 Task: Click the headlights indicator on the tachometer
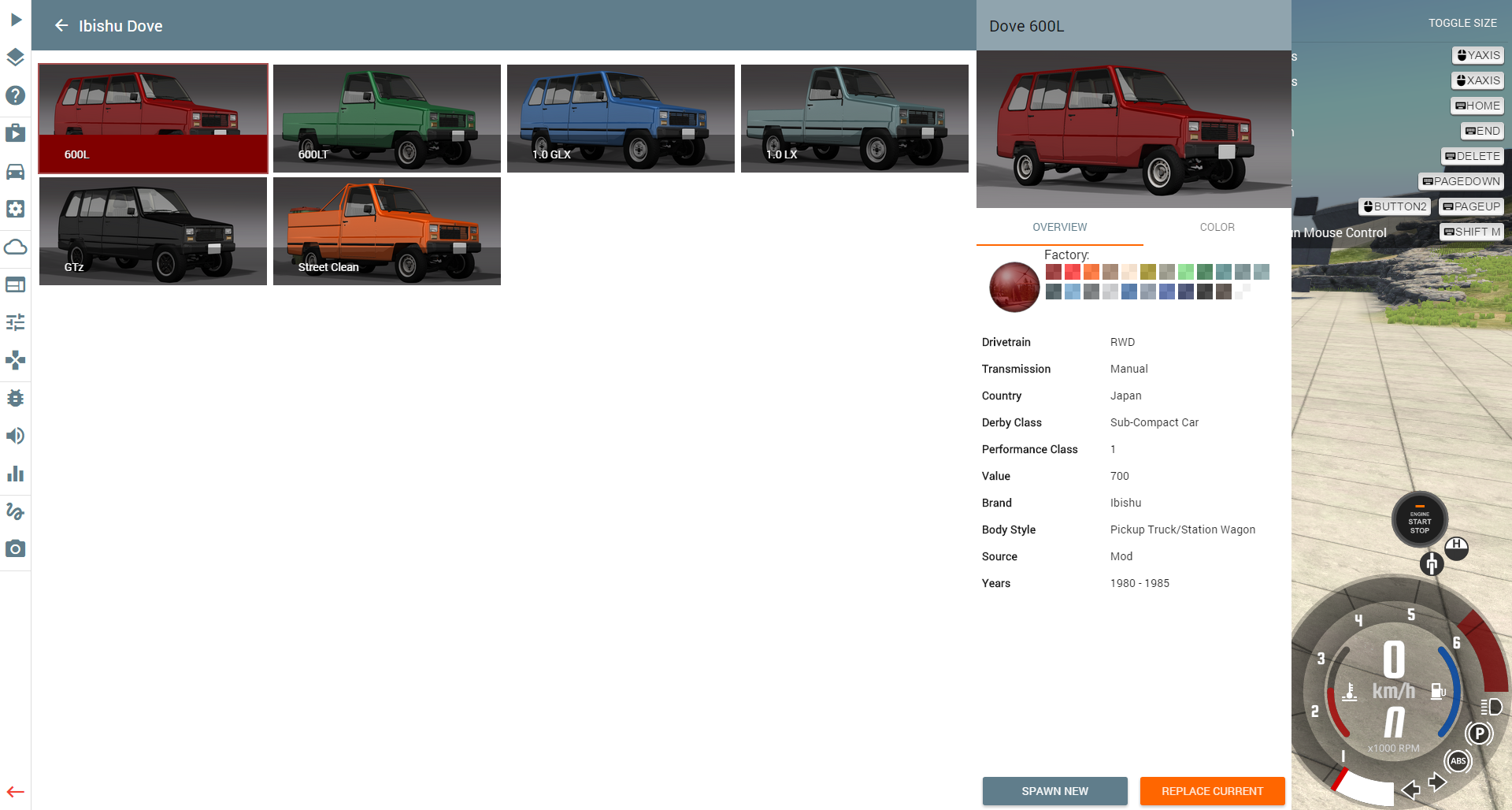1491,706
